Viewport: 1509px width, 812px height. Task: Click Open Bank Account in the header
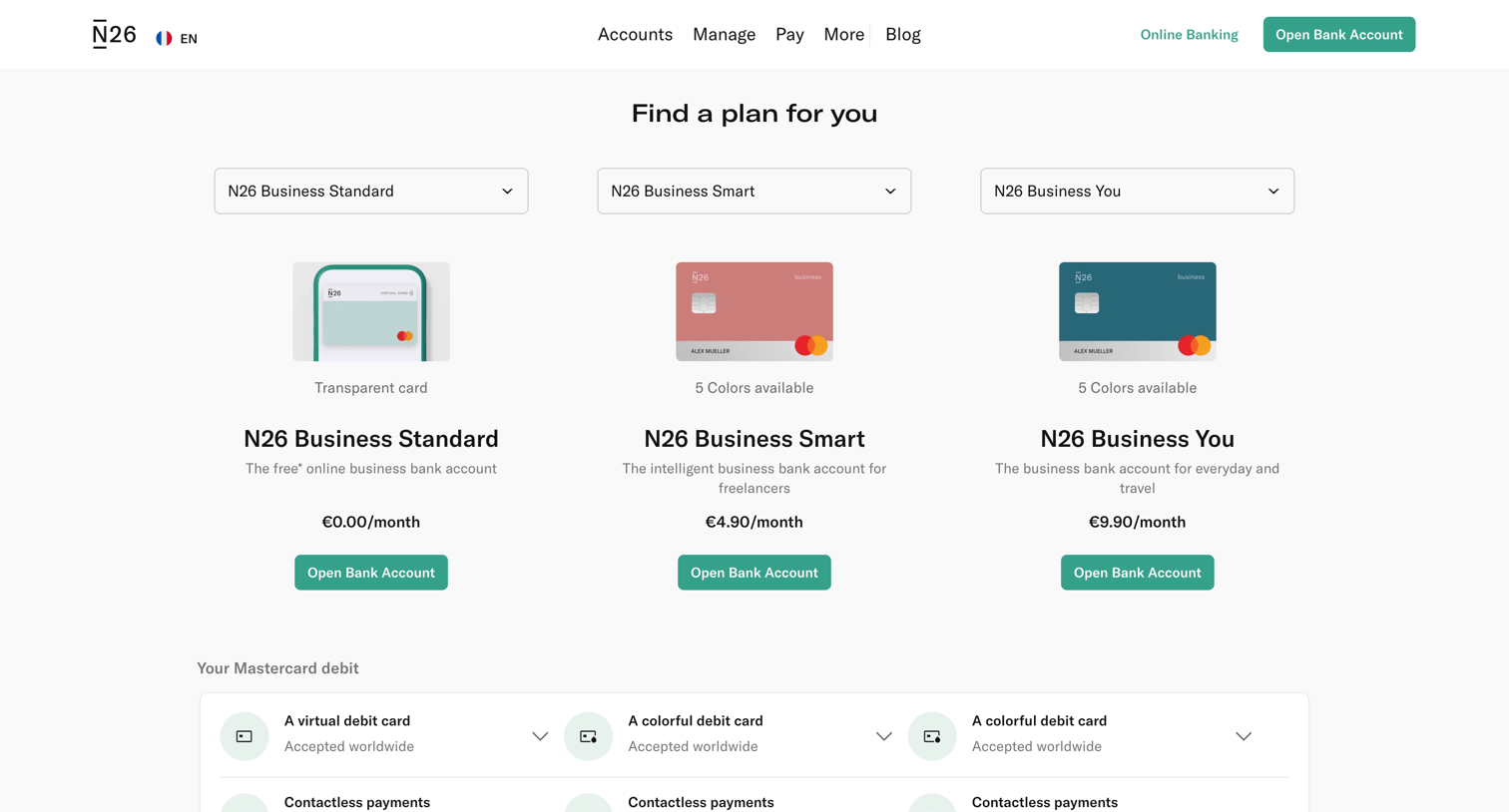tap(1339, 34)
